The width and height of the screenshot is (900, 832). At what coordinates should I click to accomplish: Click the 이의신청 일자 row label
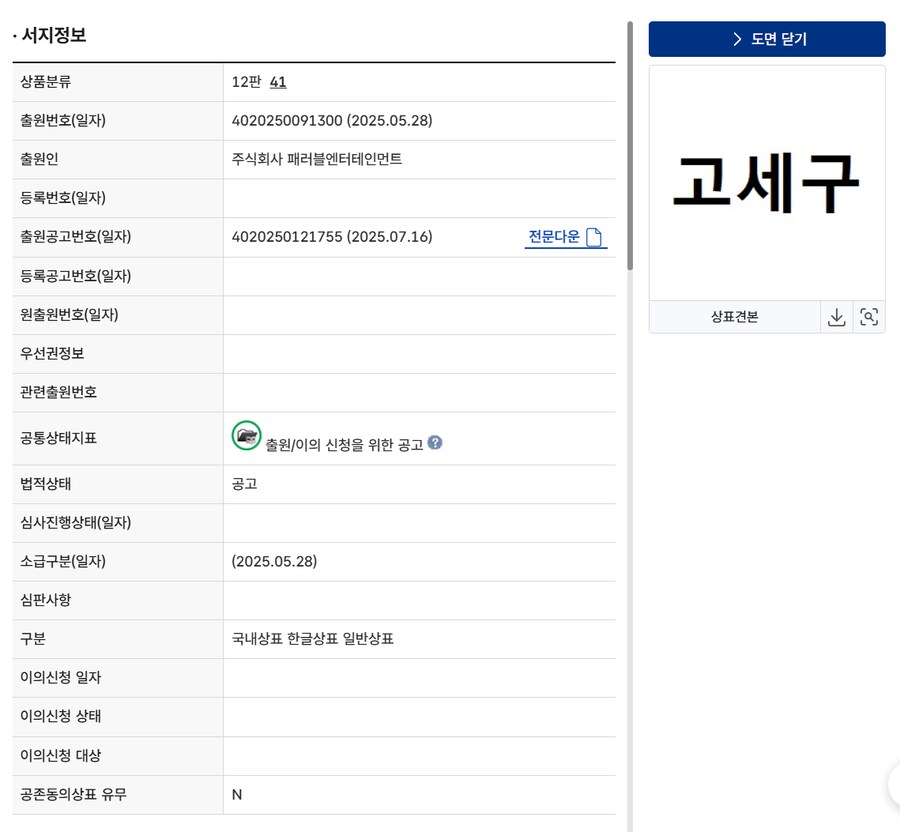61,678
